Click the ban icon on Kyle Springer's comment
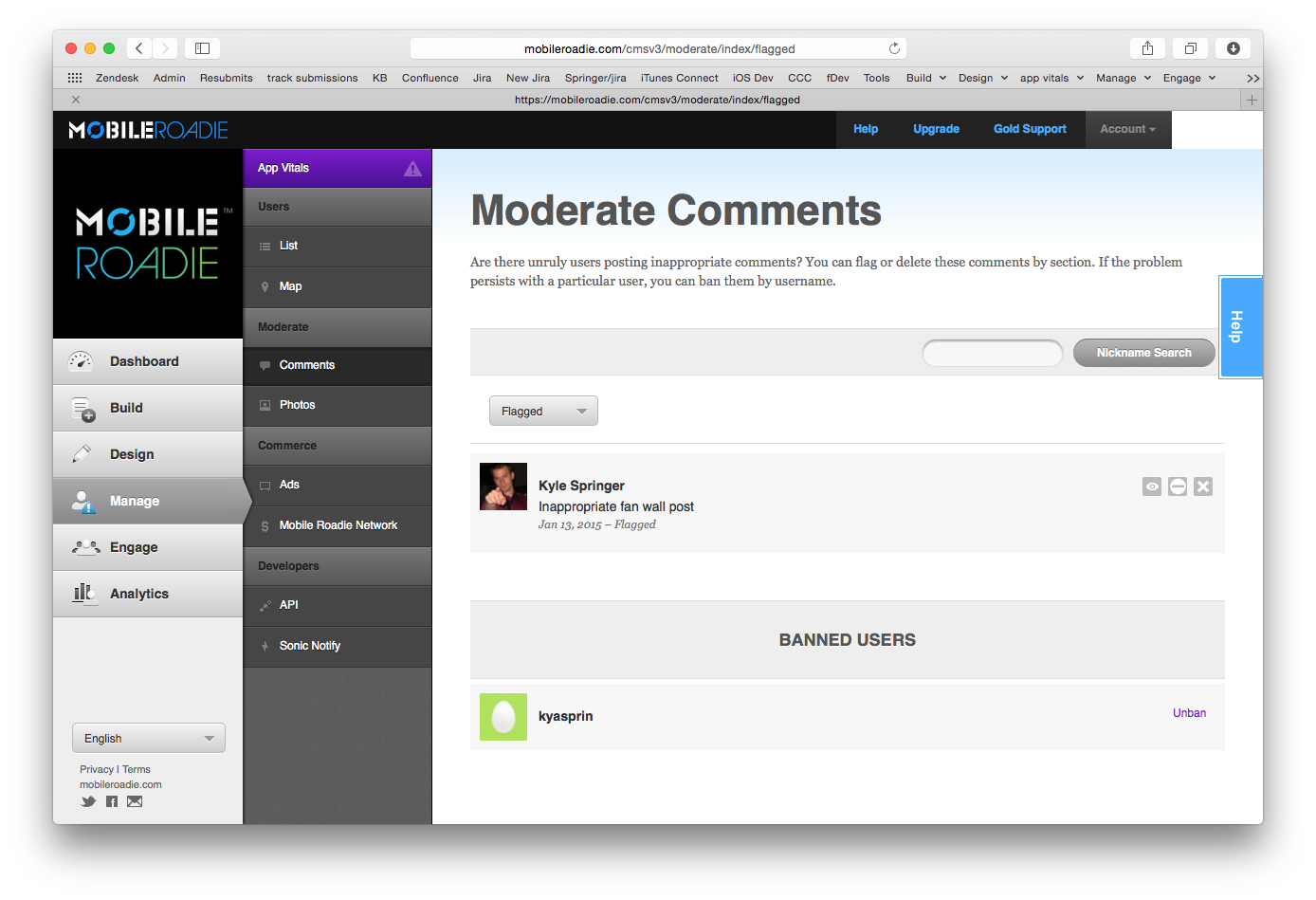The image size is (1316, 900). [1178, 487]
